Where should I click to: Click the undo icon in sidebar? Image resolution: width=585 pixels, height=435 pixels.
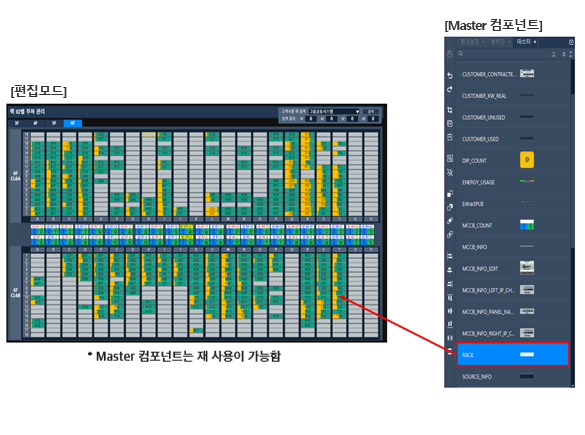click(450, 76)
